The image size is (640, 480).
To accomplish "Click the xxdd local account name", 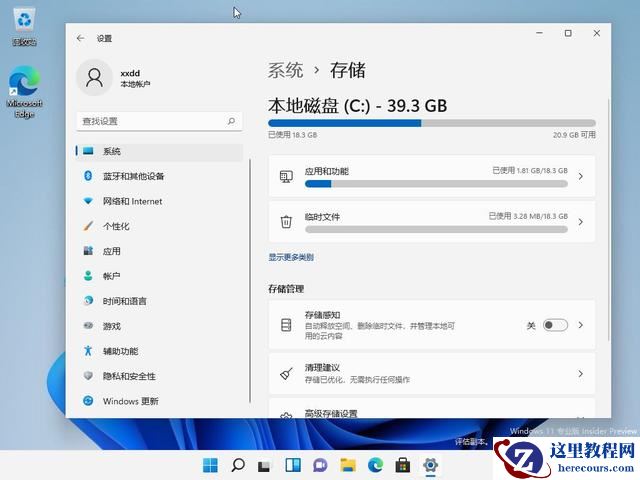I will pyautogui.click(x=130, y=73).
